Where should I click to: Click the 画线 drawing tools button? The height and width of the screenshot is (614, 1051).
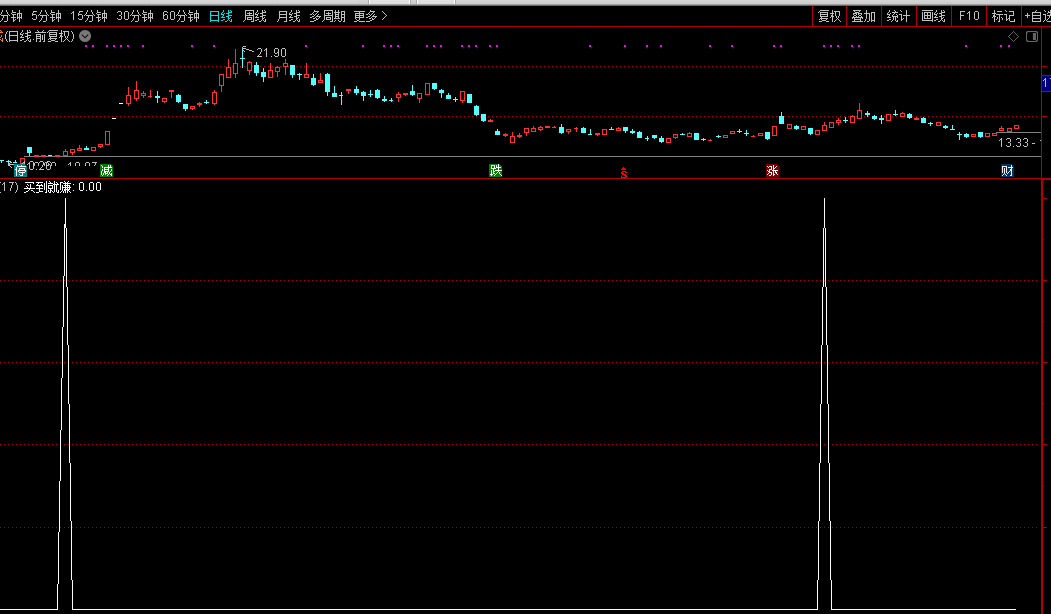click(933, 16)
